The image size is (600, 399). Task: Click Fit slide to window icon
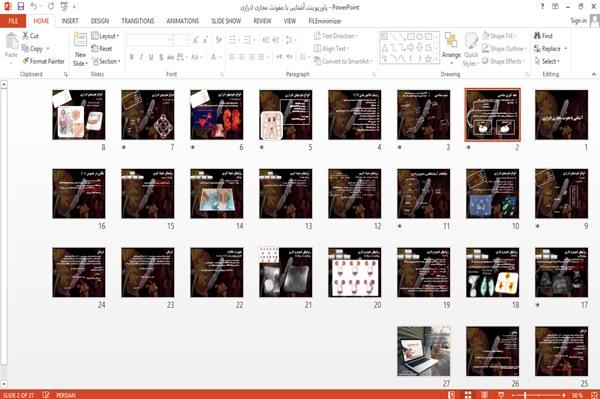pos(594,395)
